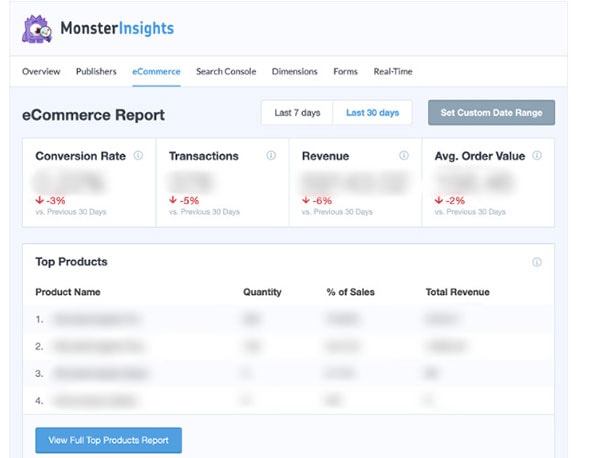Image resolution: width=600 pixels, height=458 pixels.
Task: Open the Dimensions tab
Action: point(295,72)
